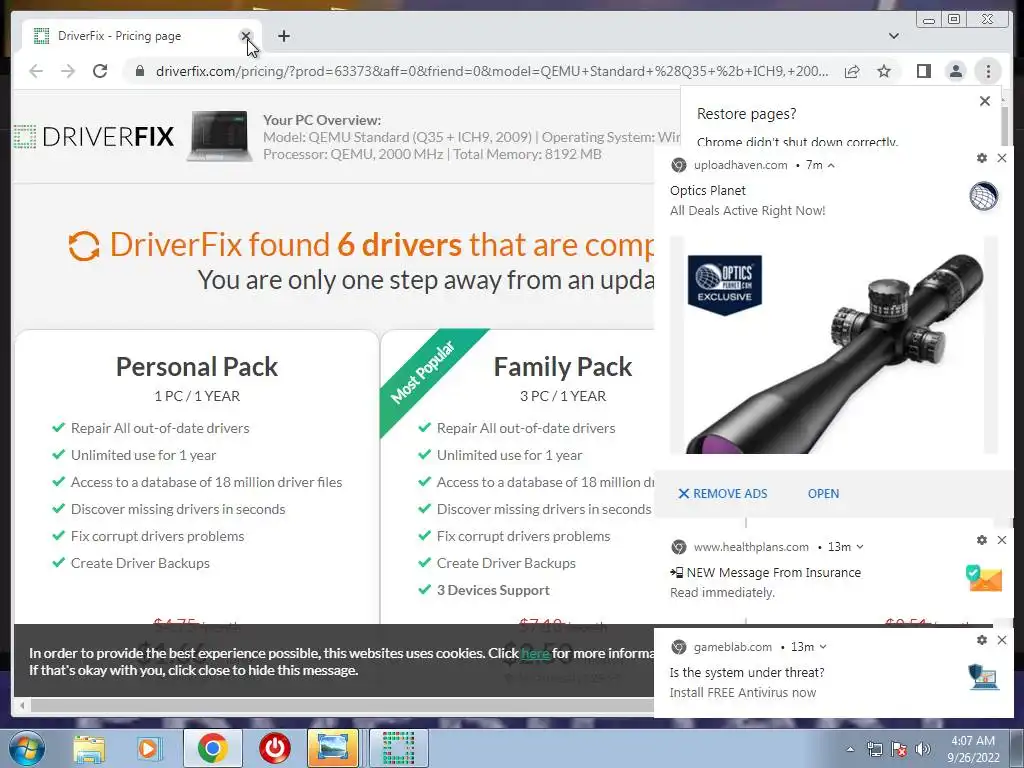Click the Optics Planet globe icon

[x=984, y=196]
